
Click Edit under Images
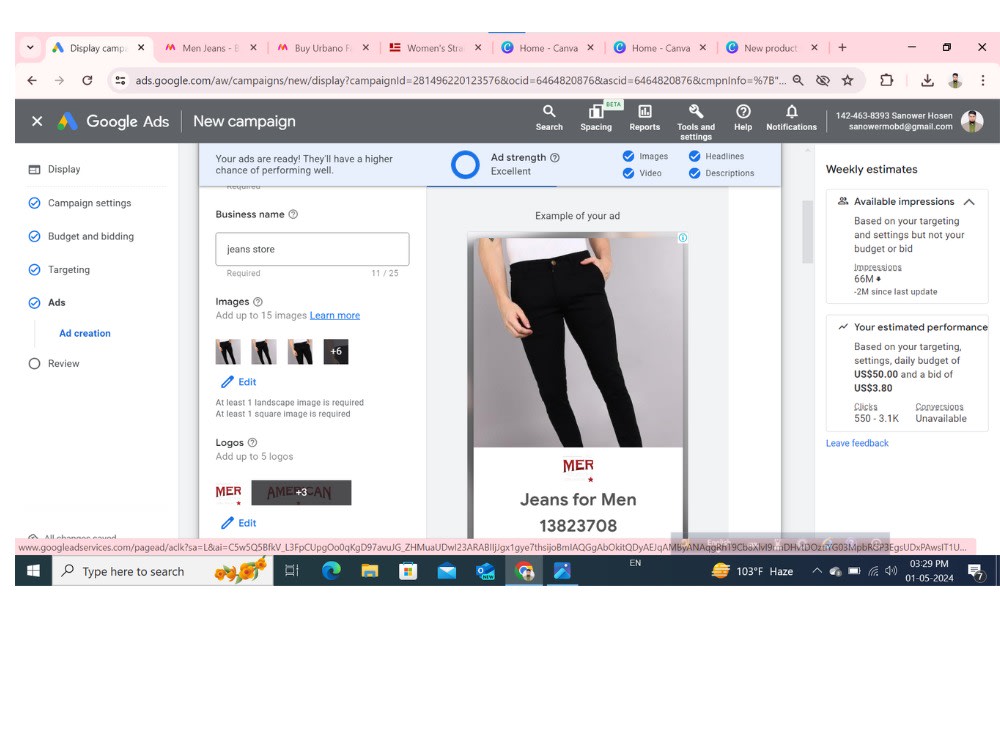click(x=239, y=382)
